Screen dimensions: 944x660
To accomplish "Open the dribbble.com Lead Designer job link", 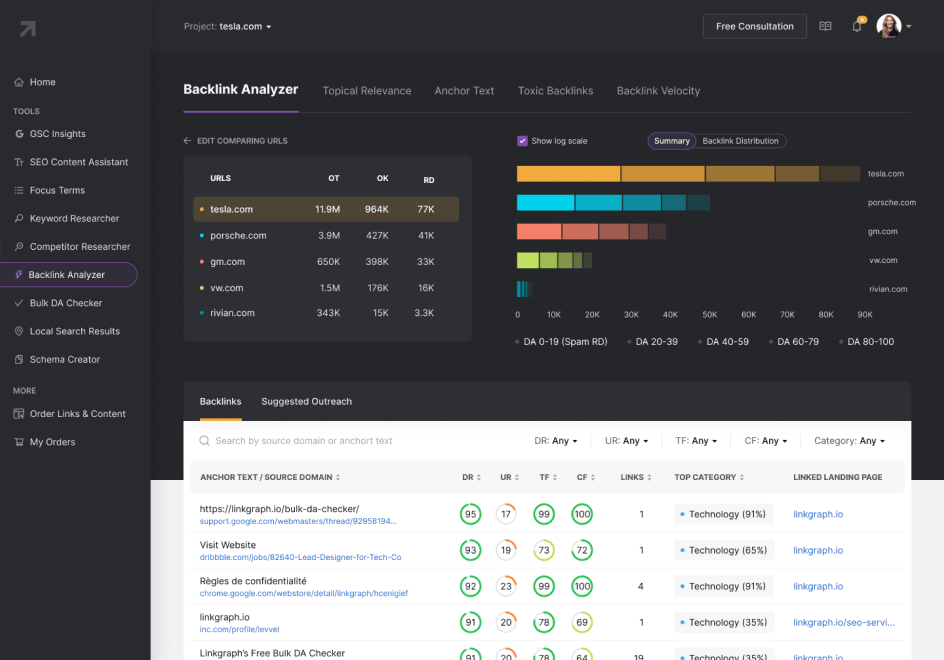I will pyautogui.click(x=300, y=558).
